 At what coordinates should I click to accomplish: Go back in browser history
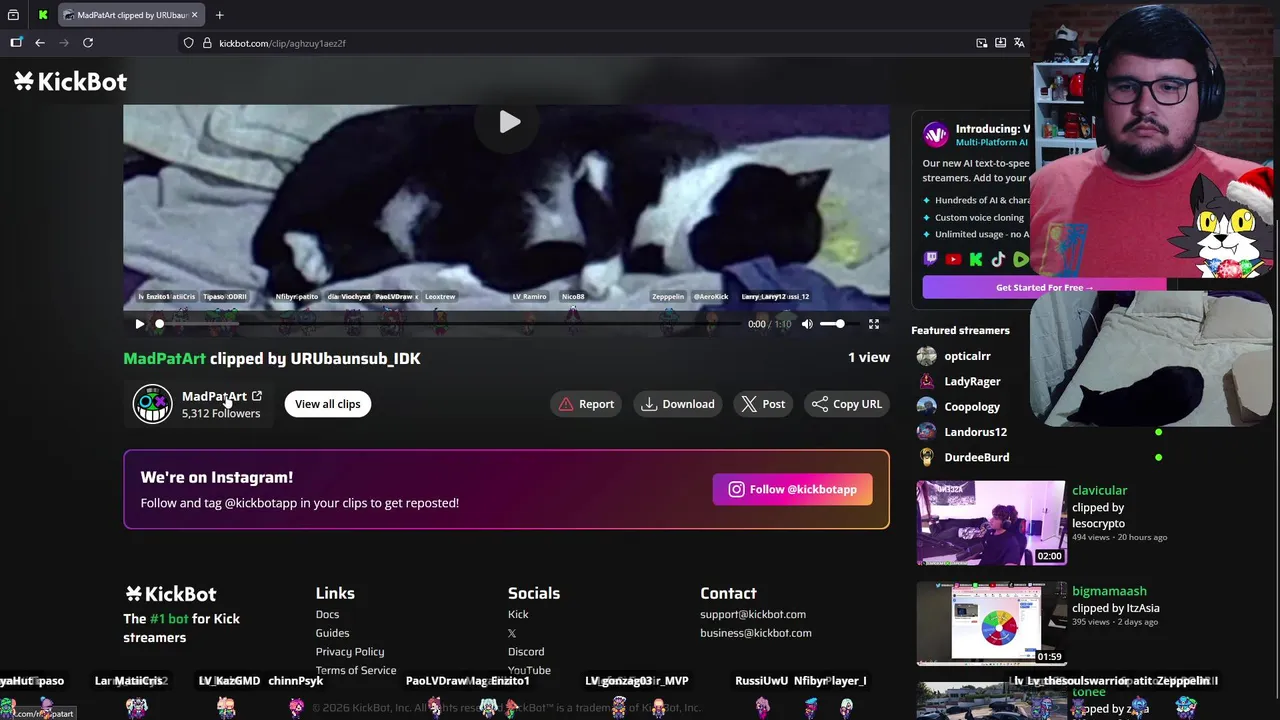(40, 43)
